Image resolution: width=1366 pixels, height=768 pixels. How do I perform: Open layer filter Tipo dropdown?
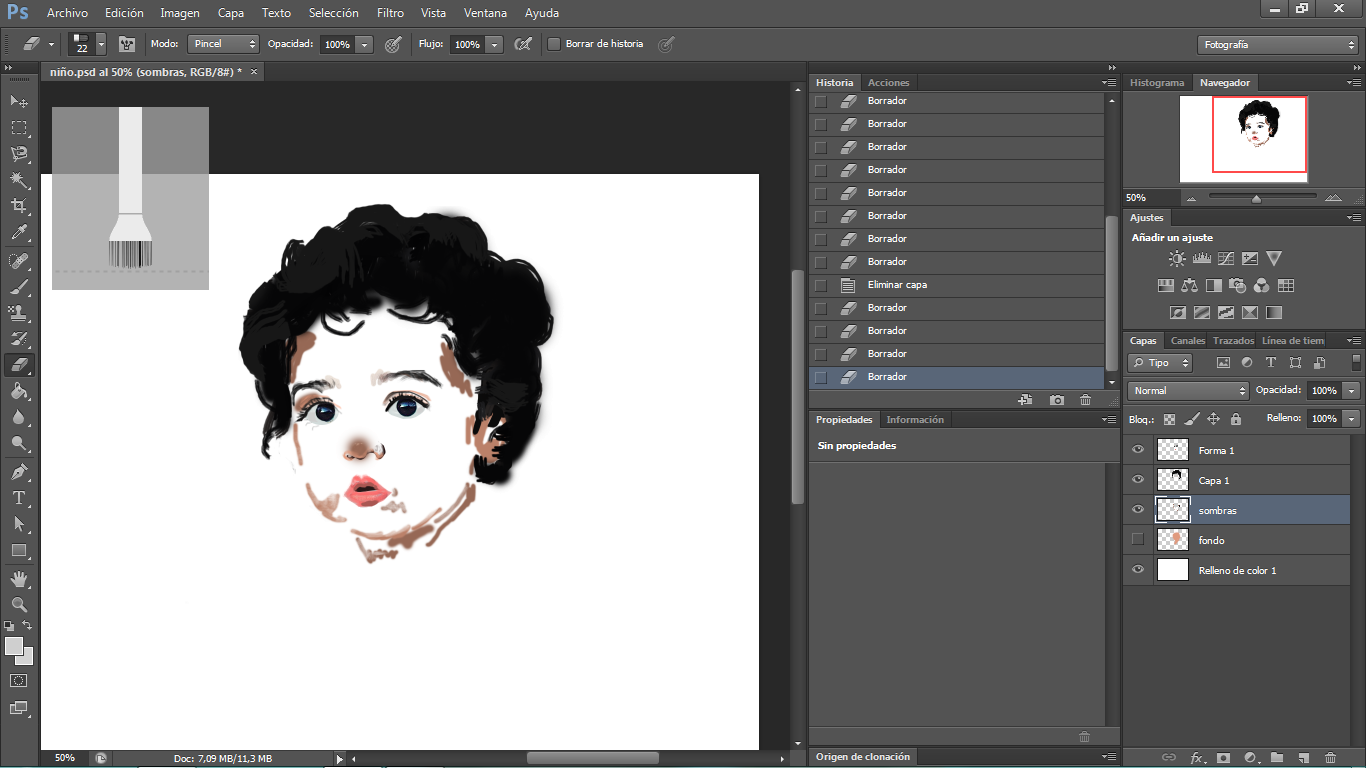point(1160,363)
